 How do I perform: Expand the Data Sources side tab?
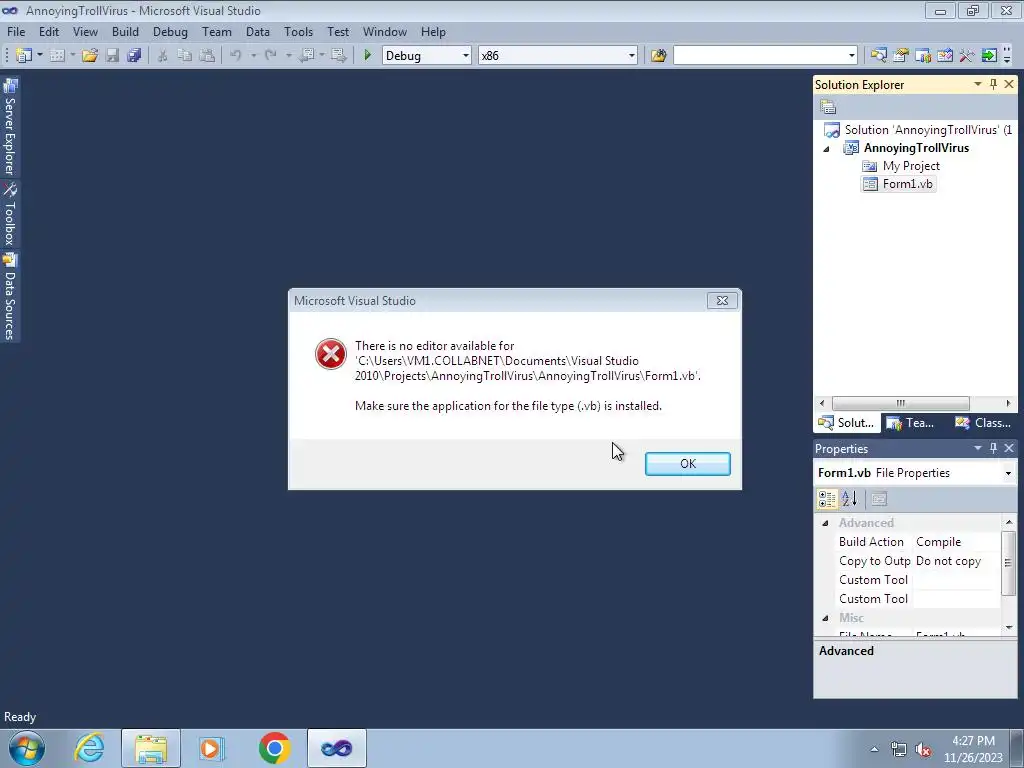pos(10,296)
